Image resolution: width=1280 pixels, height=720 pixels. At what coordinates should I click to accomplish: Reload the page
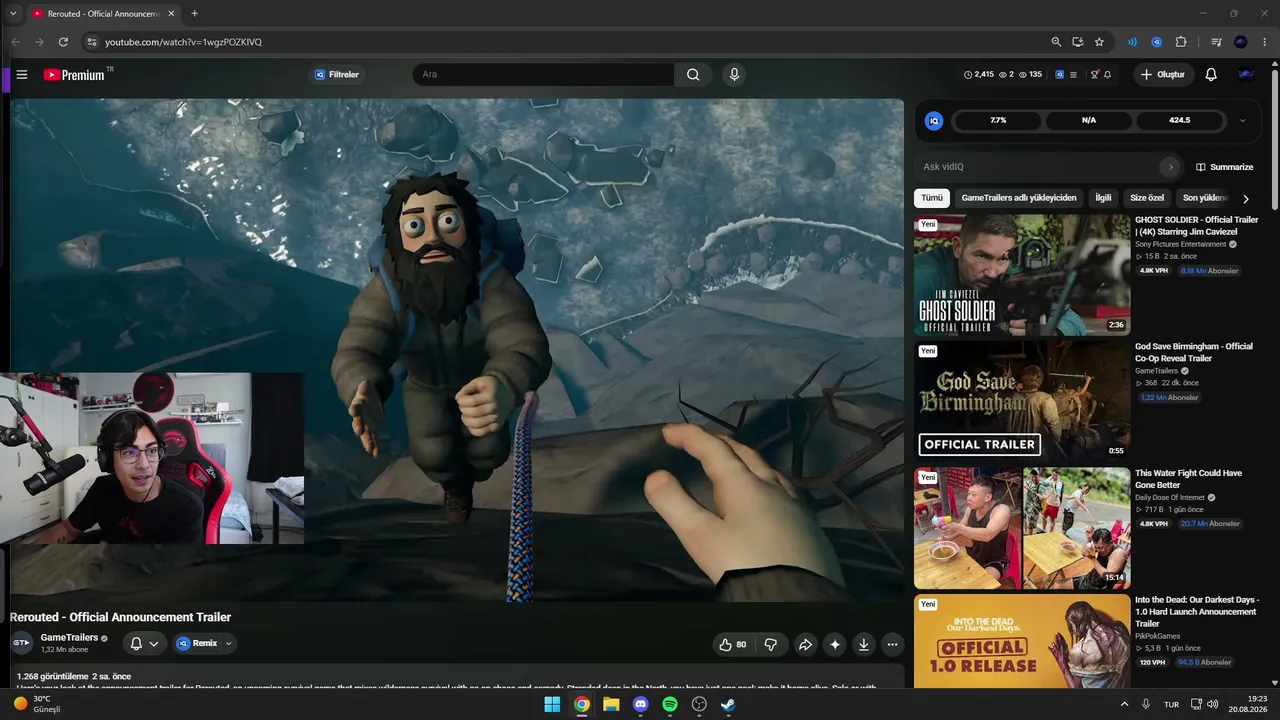pyautogui.click(x=63, y=42)
